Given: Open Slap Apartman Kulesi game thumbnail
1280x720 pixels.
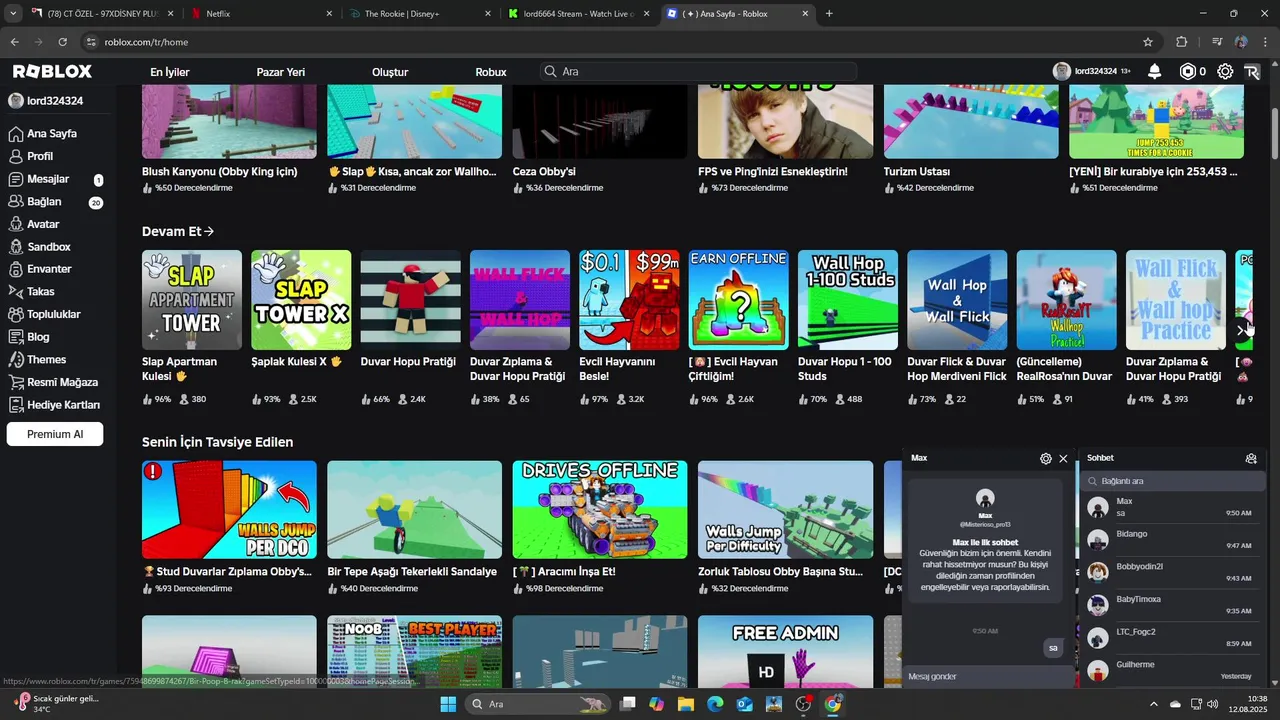Looking at the screenshot, I should [x=192, y=300].
